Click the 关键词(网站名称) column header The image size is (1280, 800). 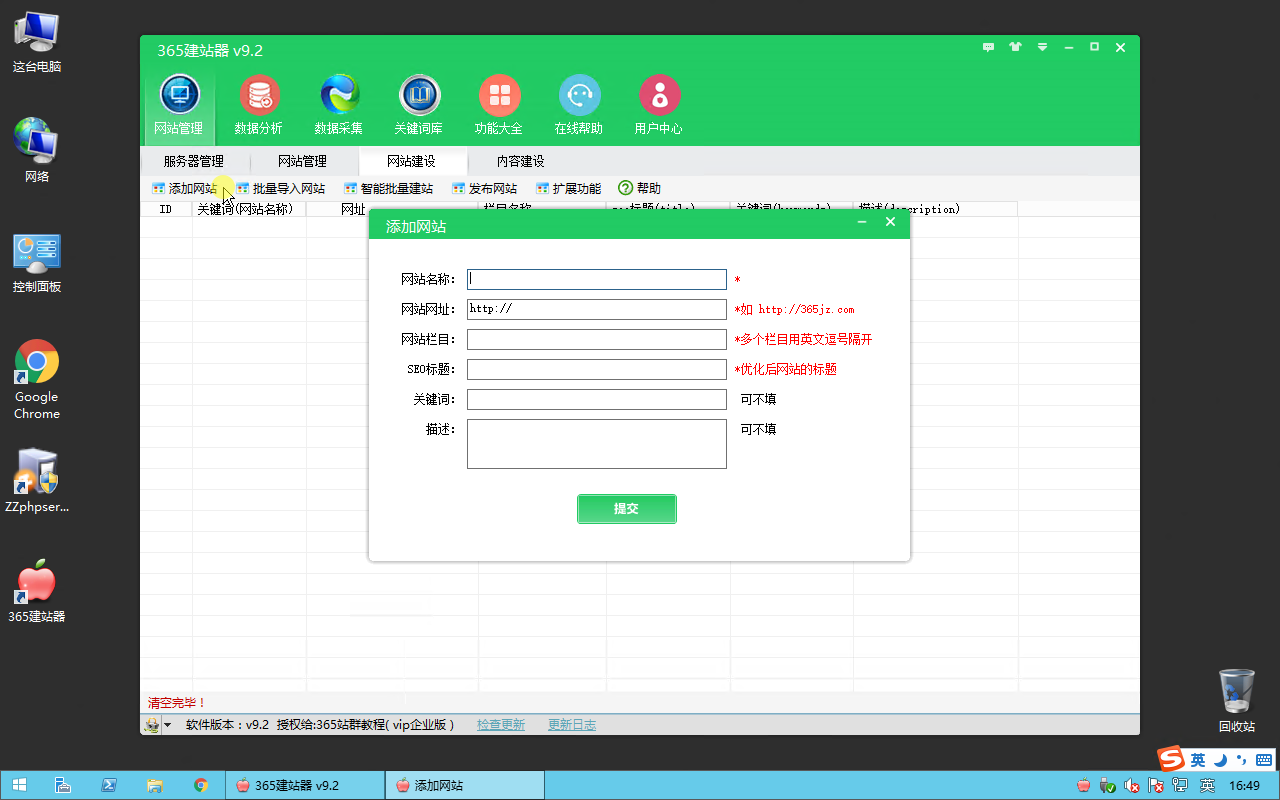click(249, 209)
